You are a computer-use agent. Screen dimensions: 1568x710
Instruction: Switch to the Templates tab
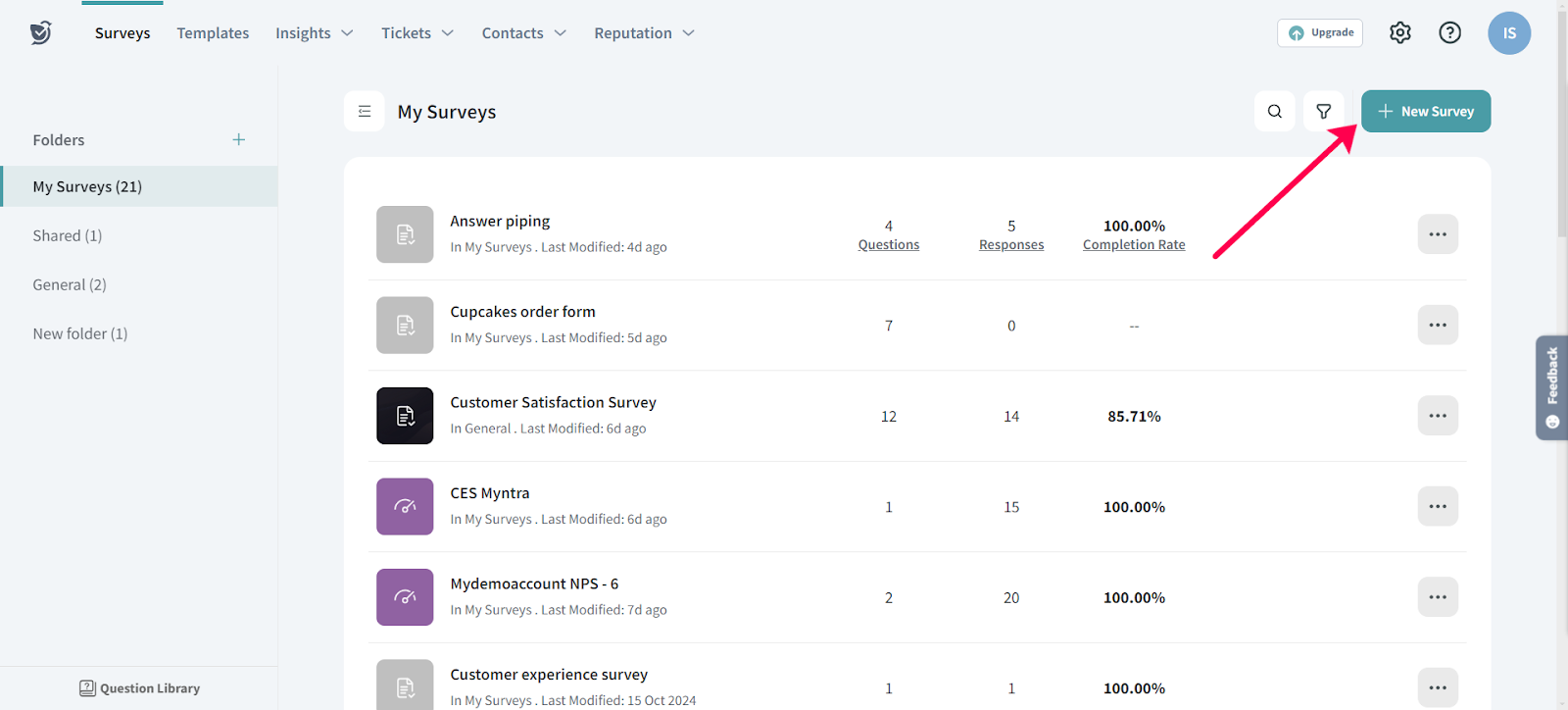(x=213, y=33)
